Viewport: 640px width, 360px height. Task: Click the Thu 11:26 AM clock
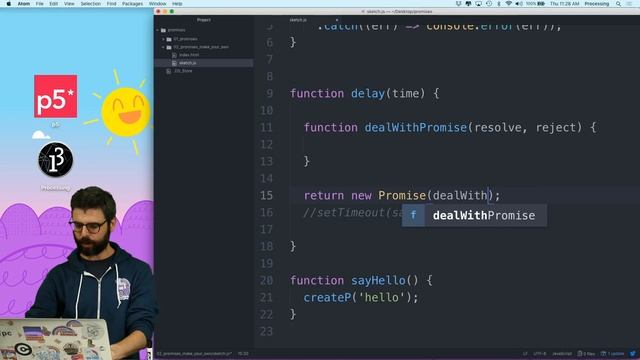pos(564,4)
